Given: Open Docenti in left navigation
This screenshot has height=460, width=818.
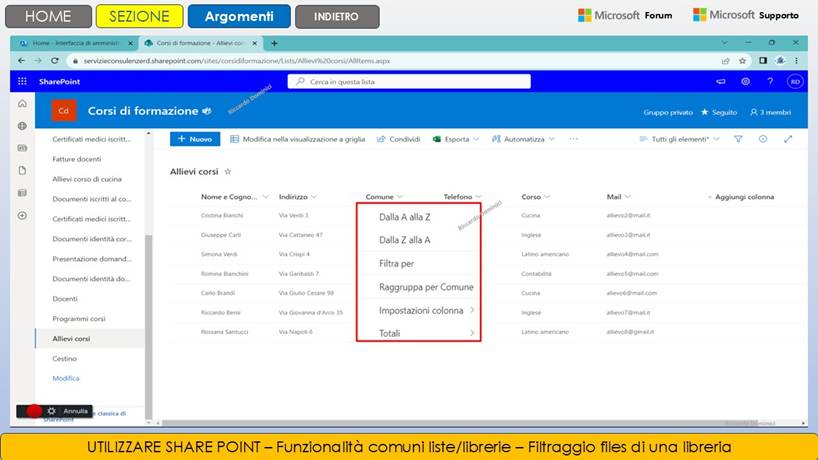Looking at the screenshot, I should pyautogui.click(x=65, y=298).
